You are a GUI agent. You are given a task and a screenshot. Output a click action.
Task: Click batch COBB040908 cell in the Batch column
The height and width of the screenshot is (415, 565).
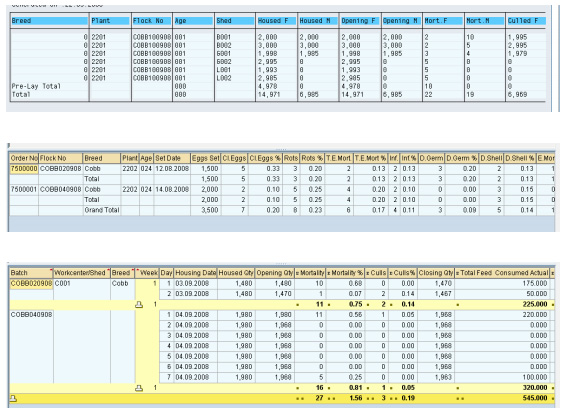pyautogui.click(x=31, y=315)
